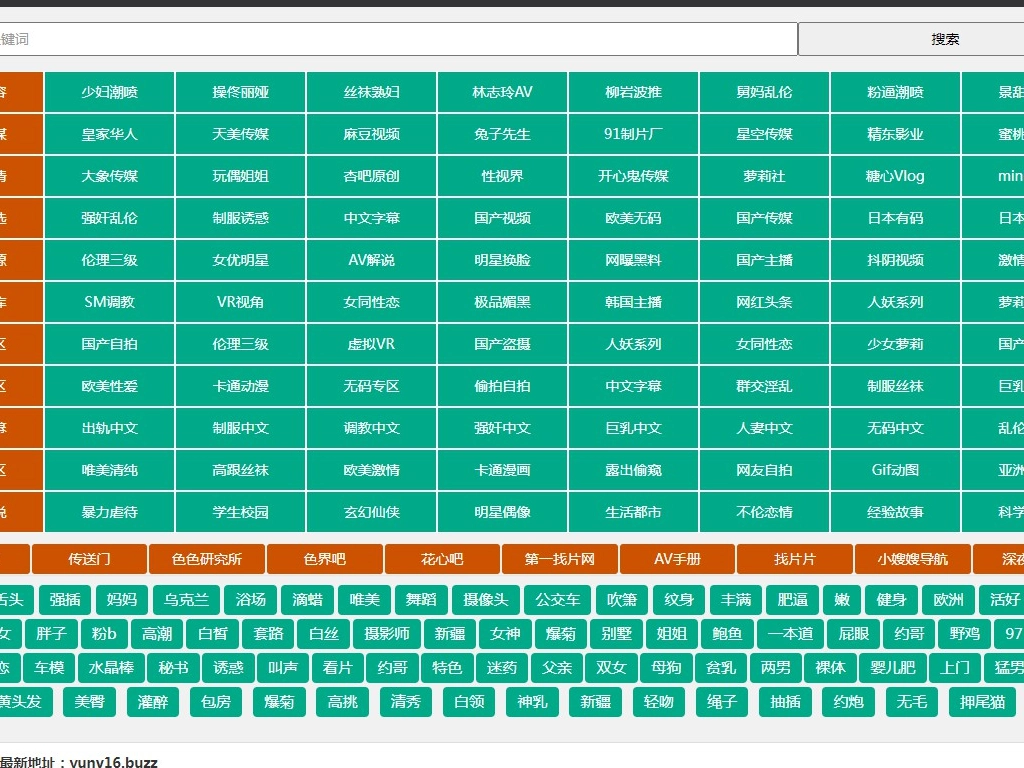Open the 杏吧原创 link

(372, 176)
